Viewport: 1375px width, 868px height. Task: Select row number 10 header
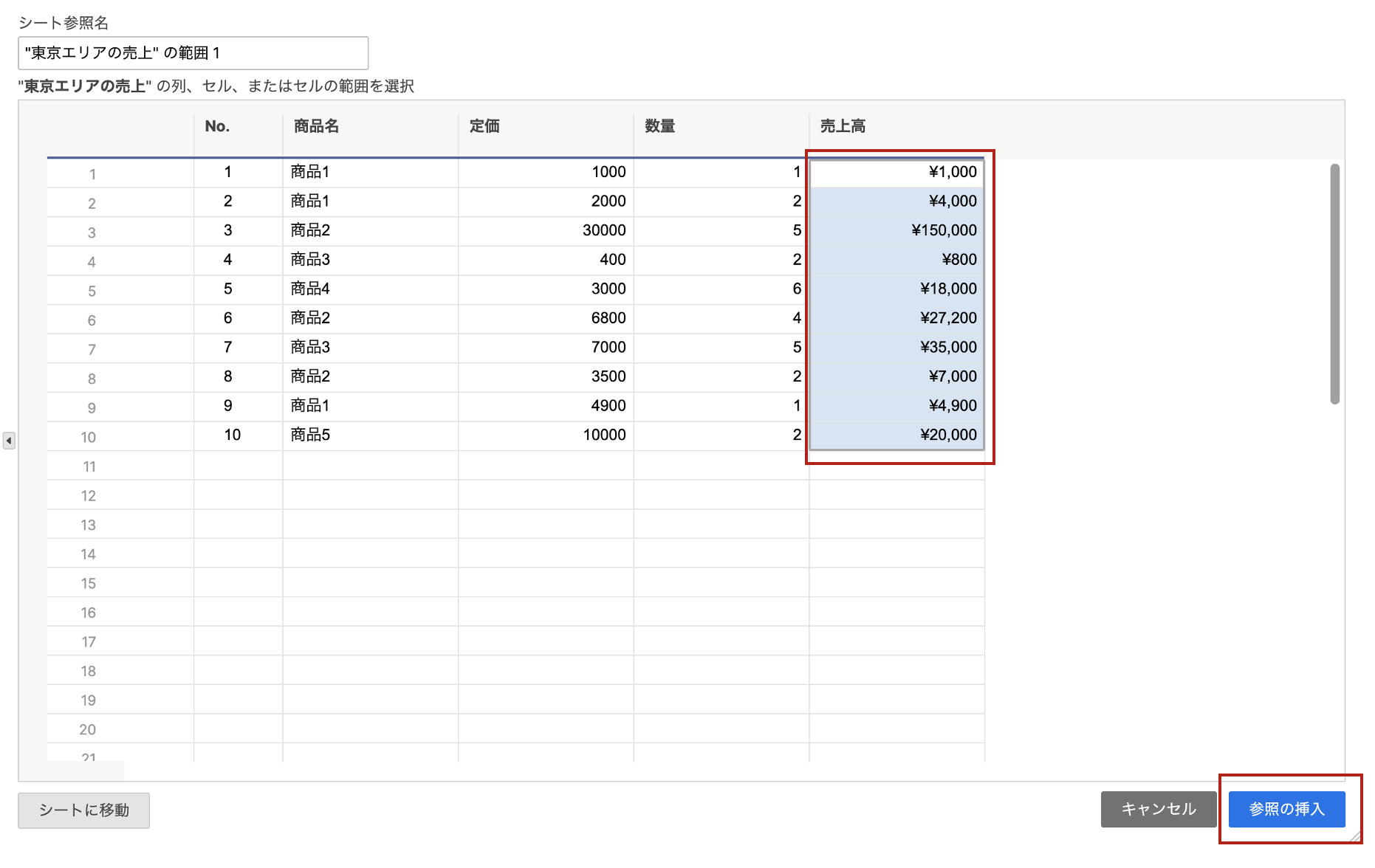tap(120, 436)
